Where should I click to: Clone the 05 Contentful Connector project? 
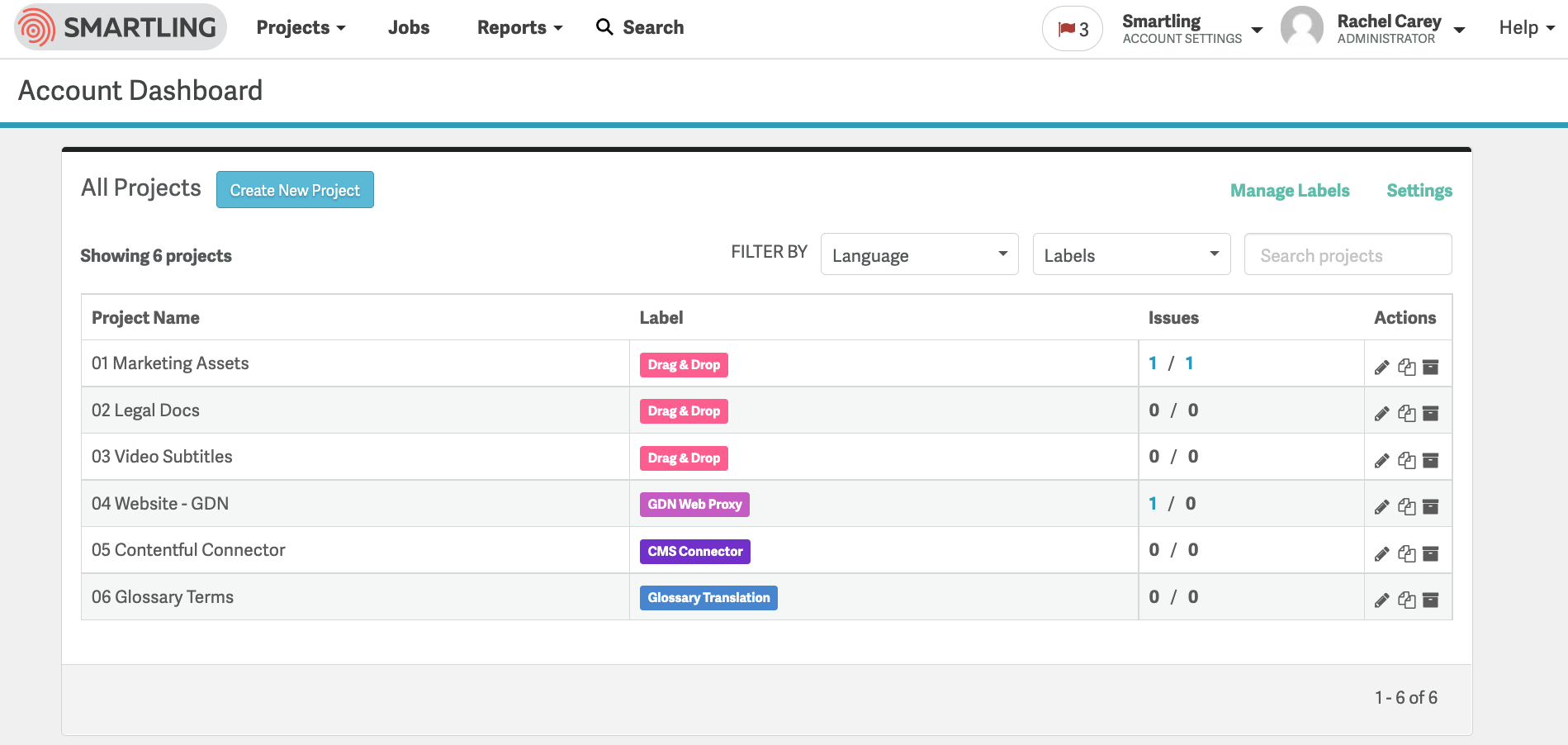pyautogui.click(x=1408, y=553)
